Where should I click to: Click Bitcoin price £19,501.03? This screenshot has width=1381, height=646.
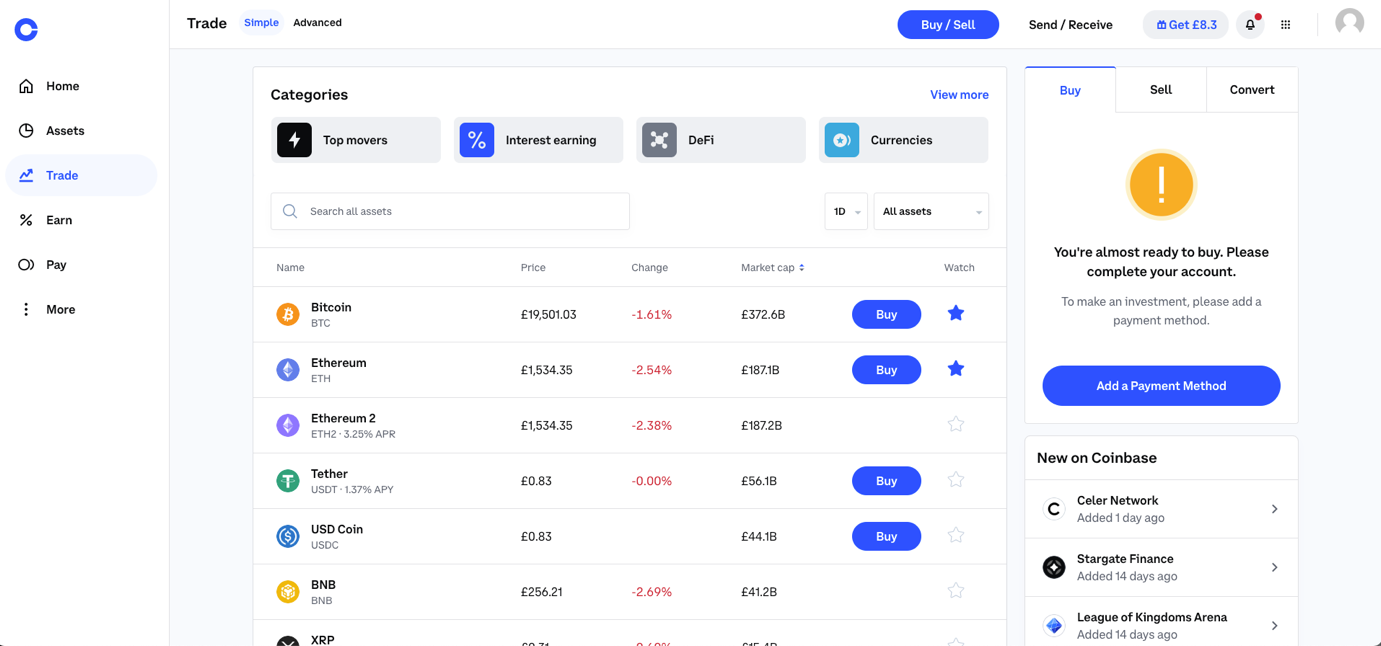click(548, 314)
